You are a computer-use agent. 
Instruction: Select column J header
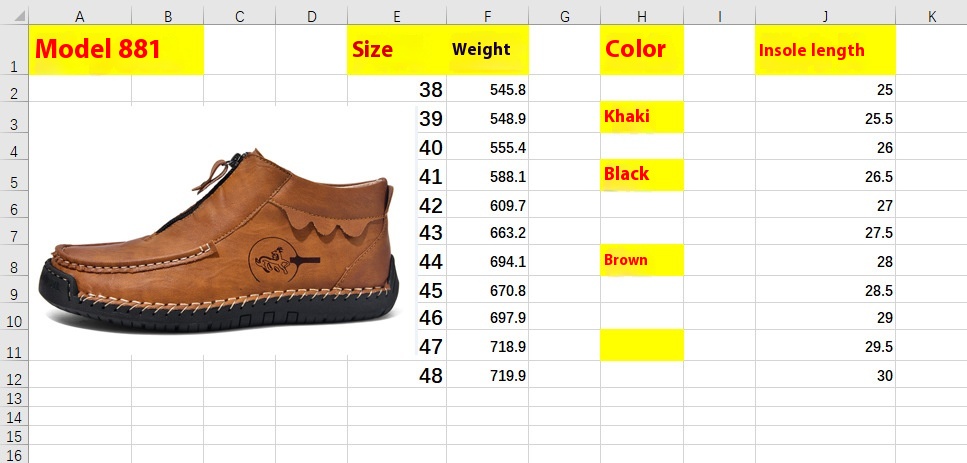coord(825,17)
